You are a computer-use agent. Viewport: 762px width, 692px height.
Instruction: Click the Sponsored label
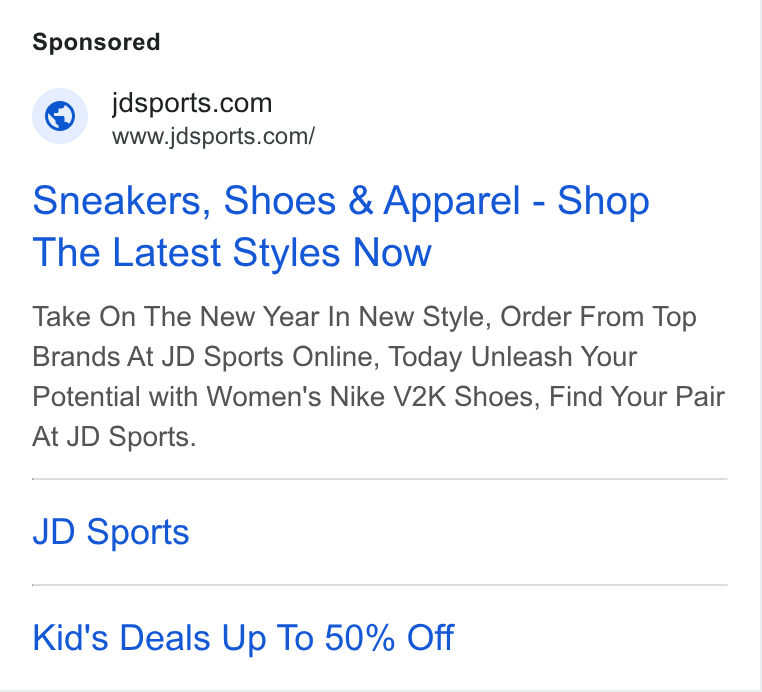coord(96,42)
